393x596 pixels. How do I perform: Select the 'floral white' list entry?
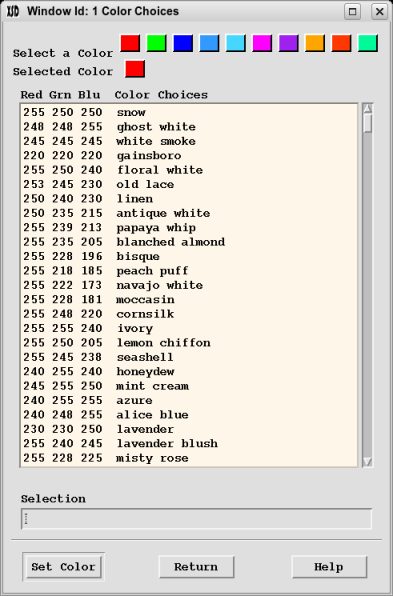[x=189, y=170]
